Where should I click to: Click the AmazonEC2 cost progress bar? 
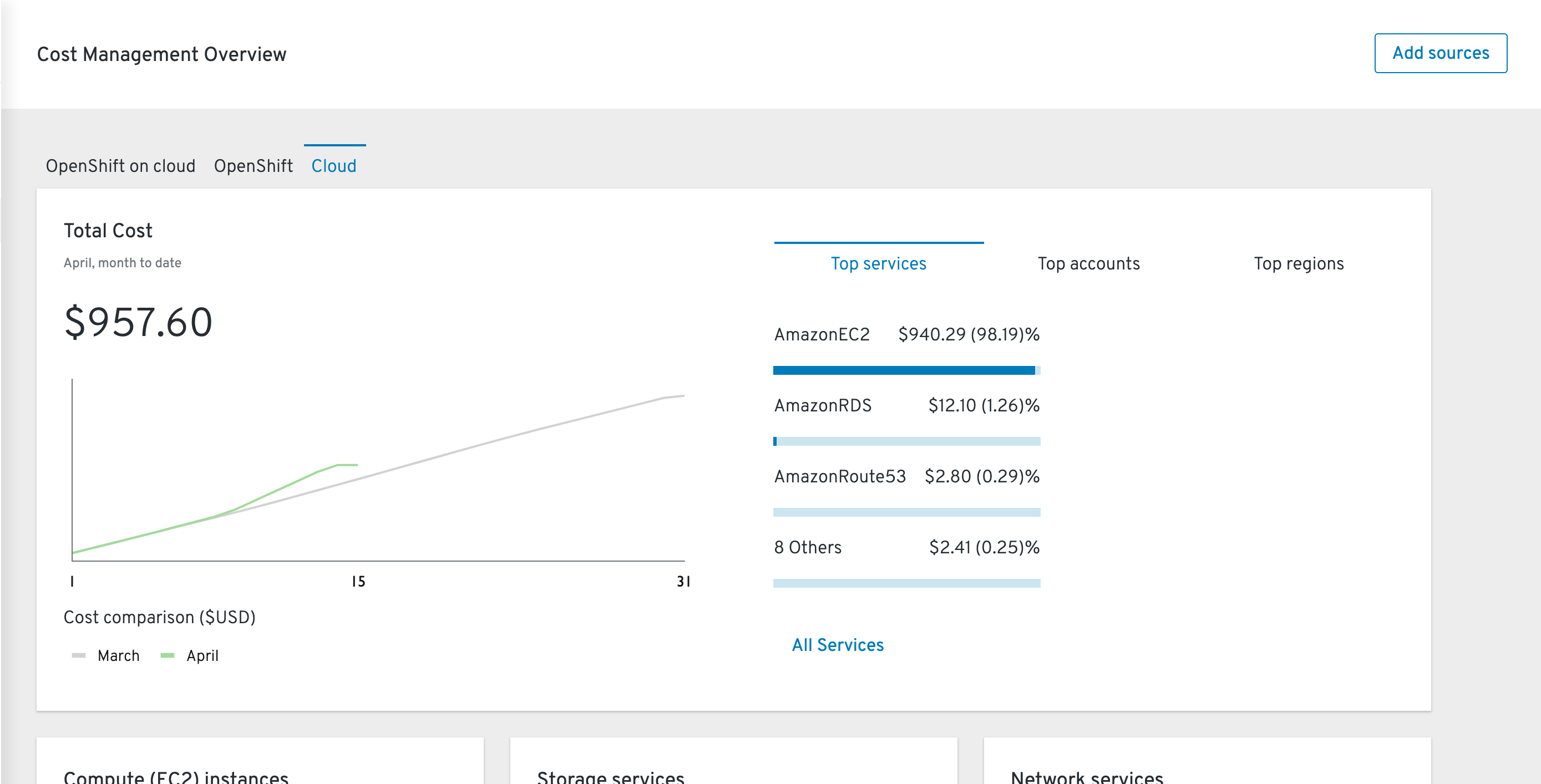tap(906, 370)
